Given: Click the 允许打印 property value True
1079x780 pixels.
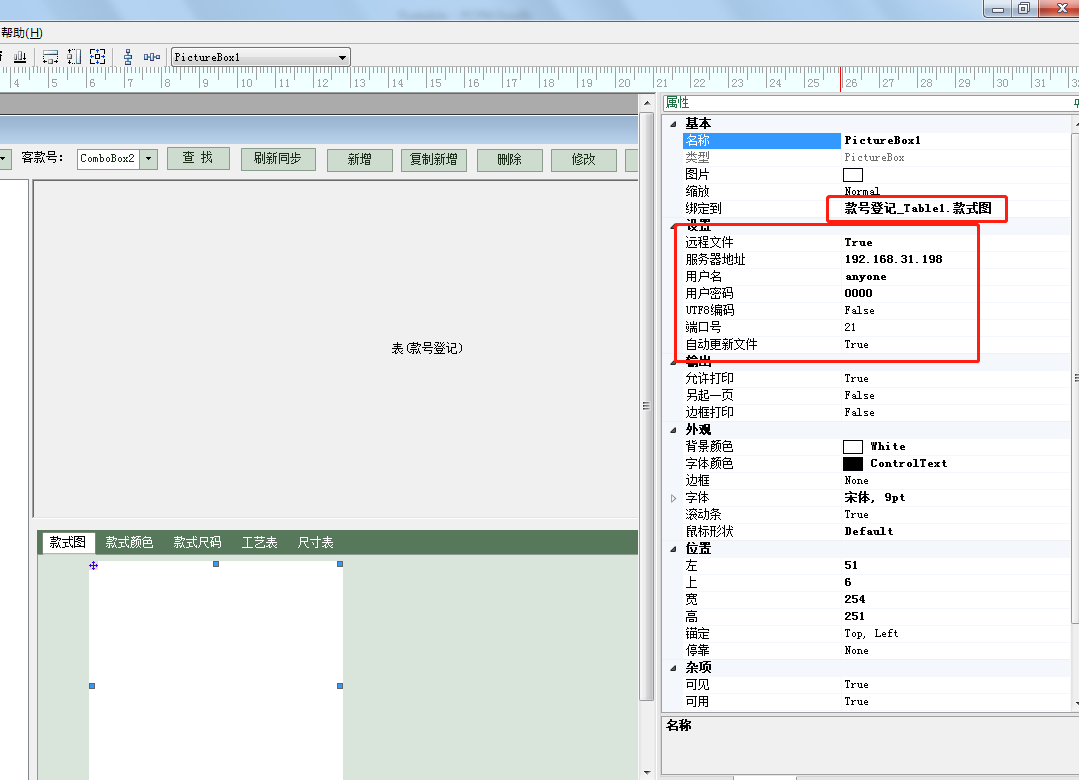Looking at the screenshot, I should coord(857,379).
